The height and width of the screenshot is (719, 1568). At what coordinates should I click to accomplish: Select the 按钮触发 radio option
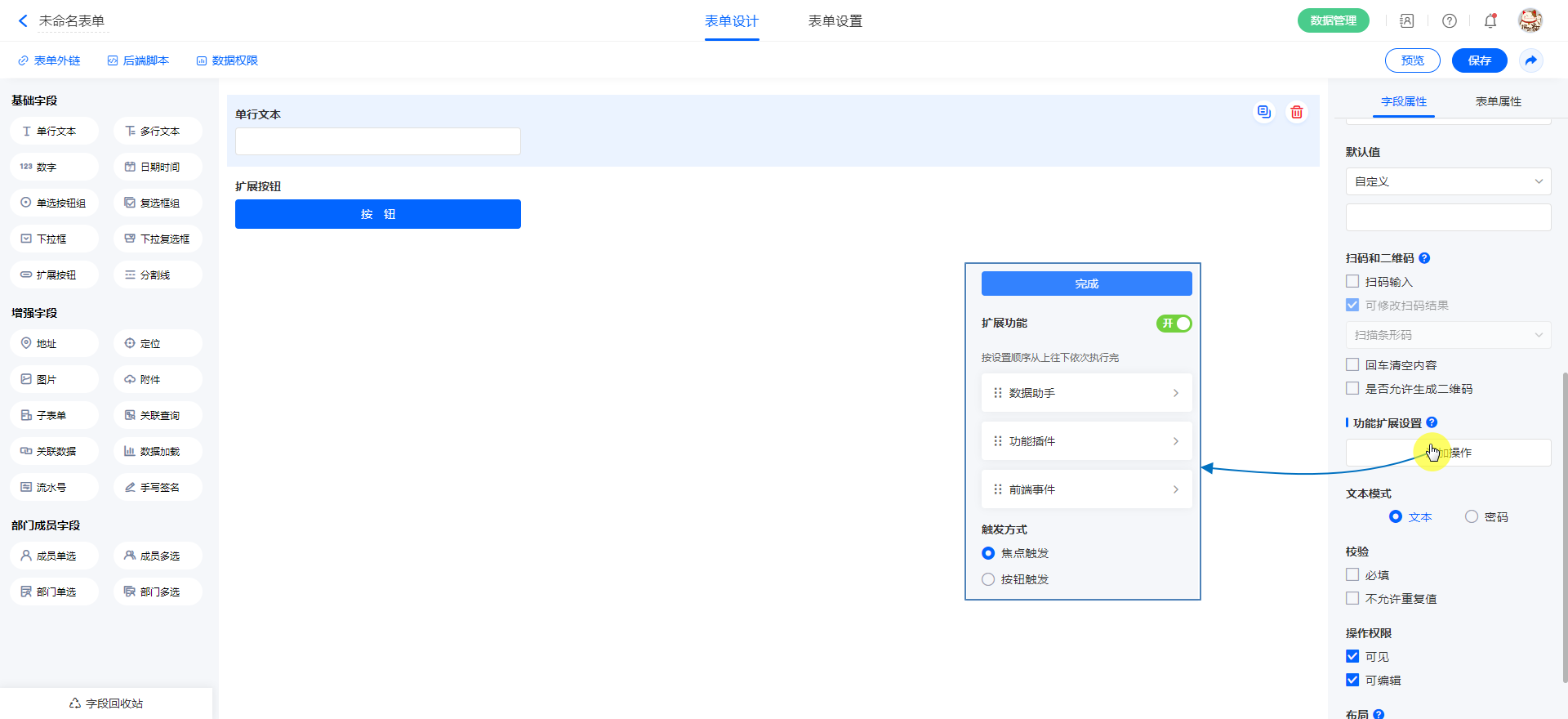pyautogui.click(x=988, y=579)
